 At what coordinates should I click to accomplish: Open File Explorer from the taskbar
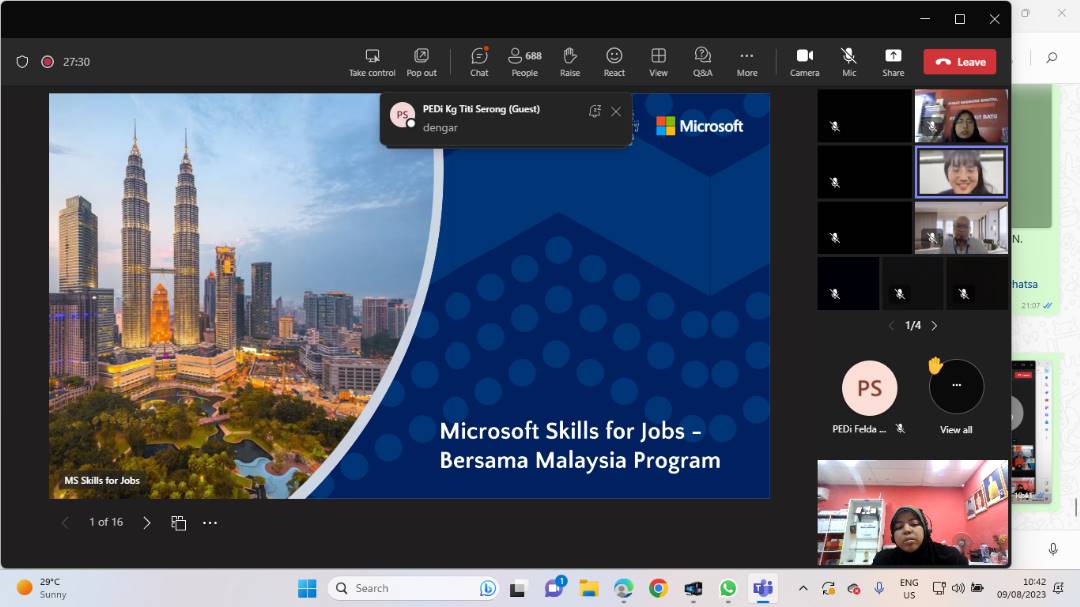(589, 588)
